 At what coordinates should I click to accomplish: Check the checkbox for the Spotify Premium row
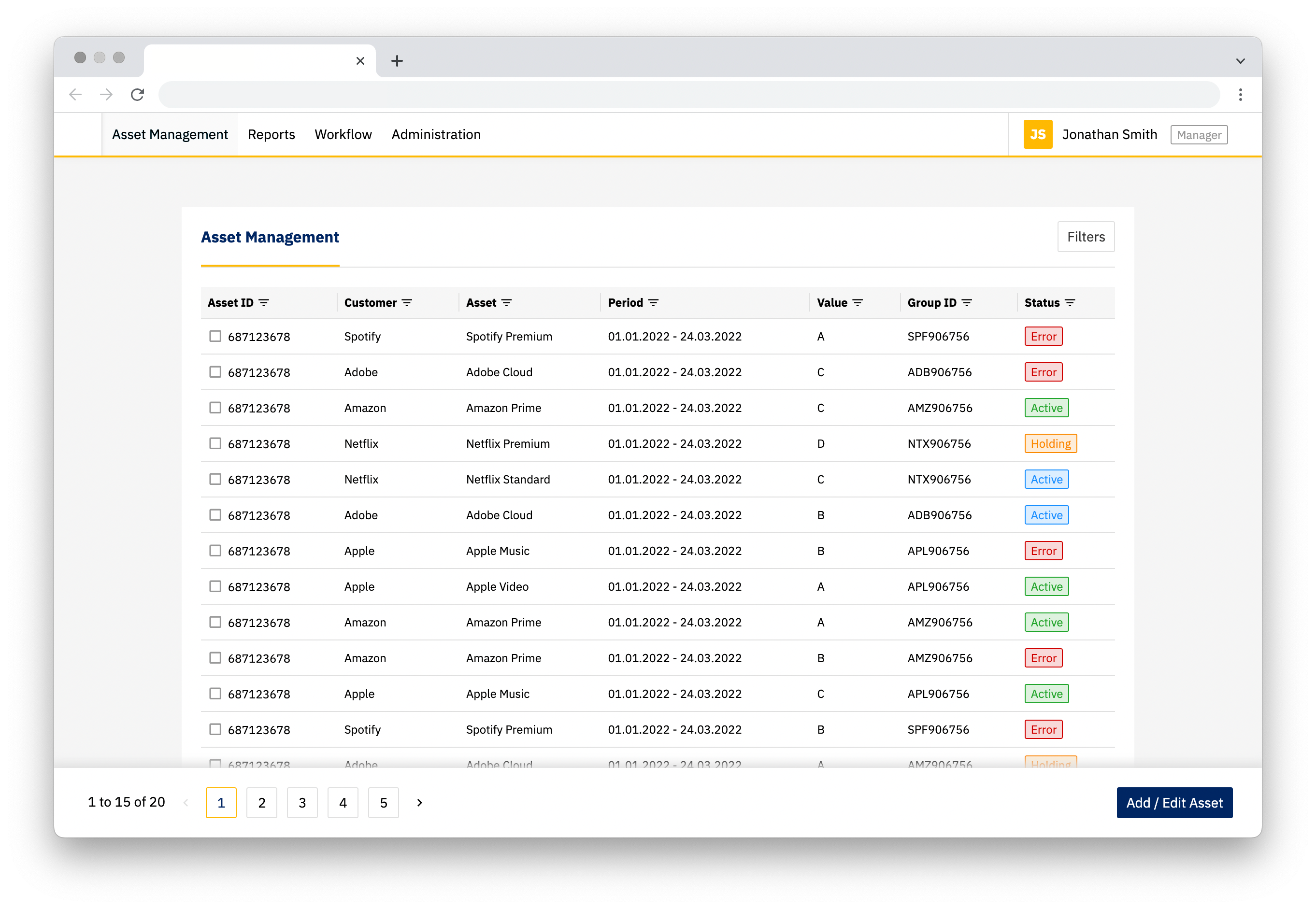point(215,336)
